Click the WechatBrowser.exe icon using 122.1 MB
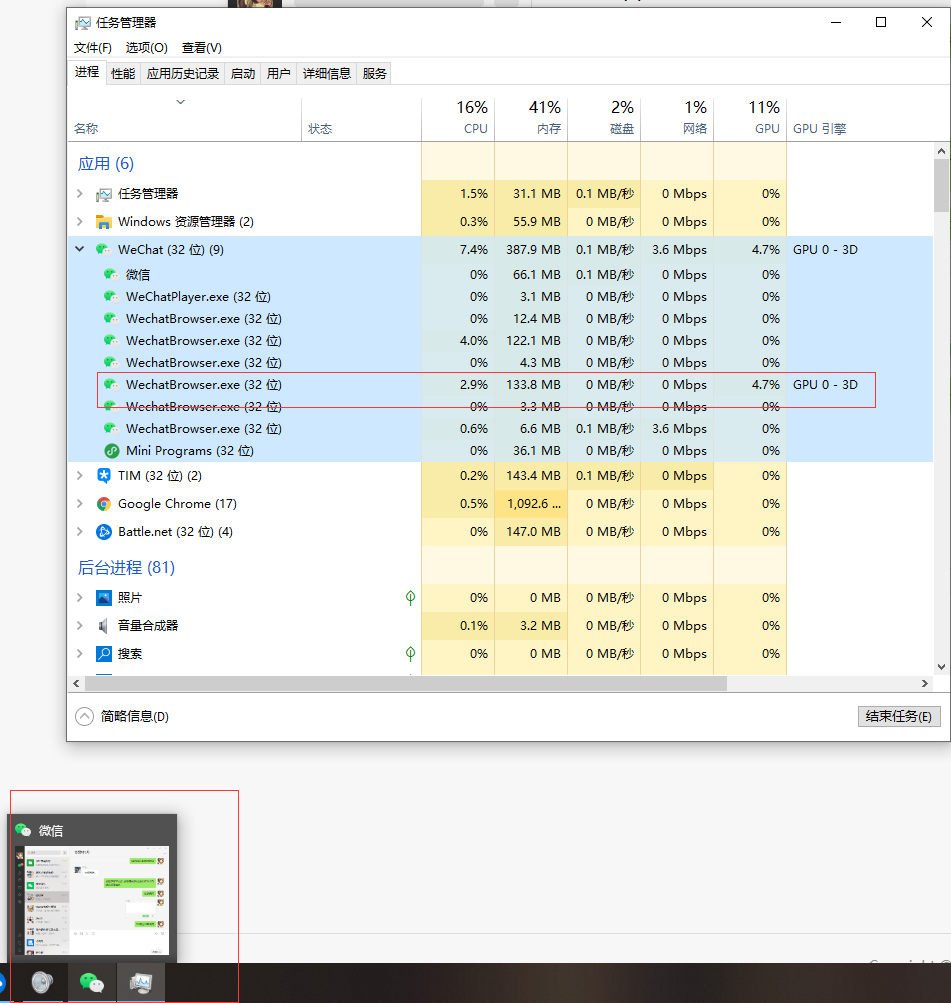 click(111, 340)
